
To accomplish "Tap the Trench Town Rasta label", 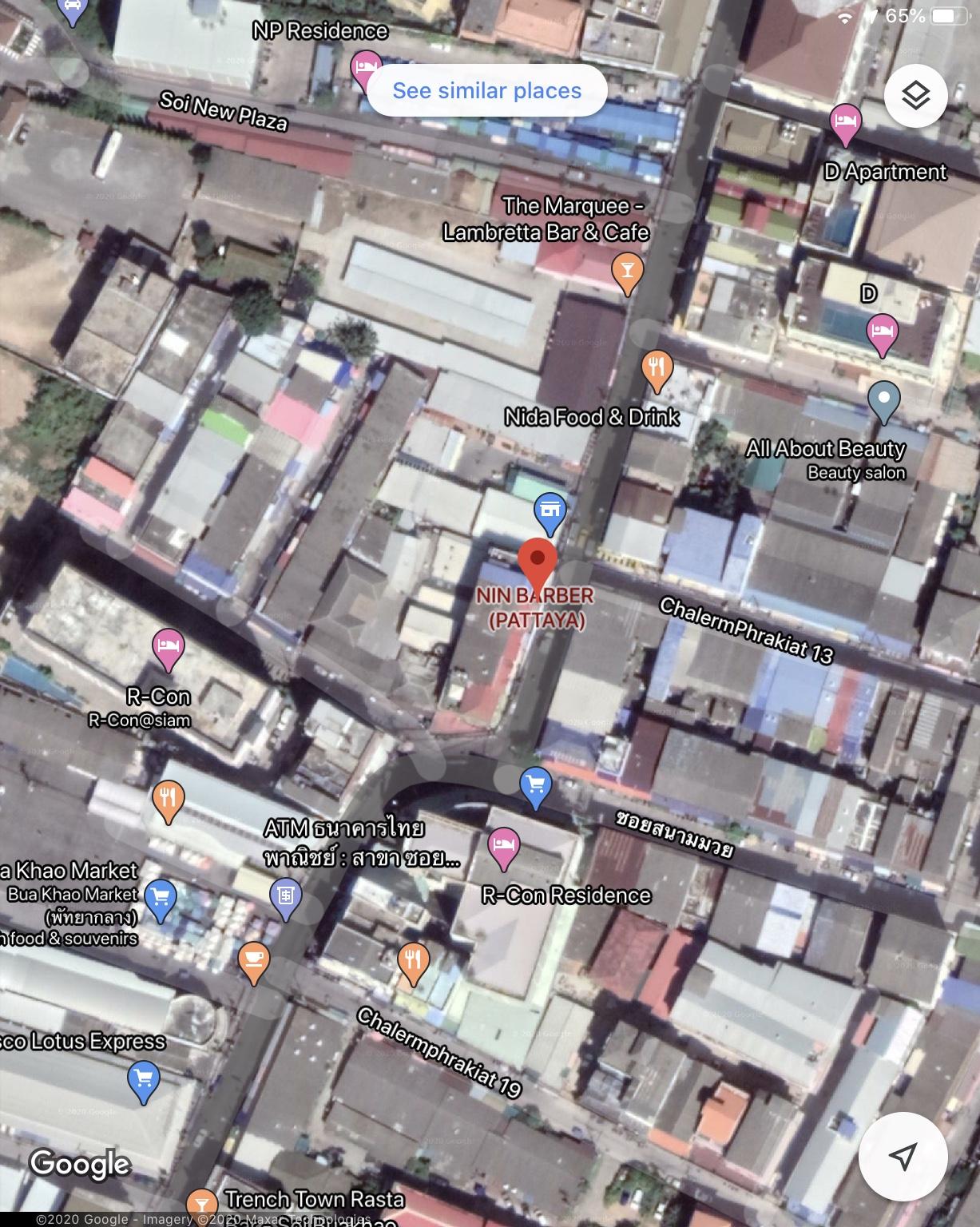I will 315,1199.
